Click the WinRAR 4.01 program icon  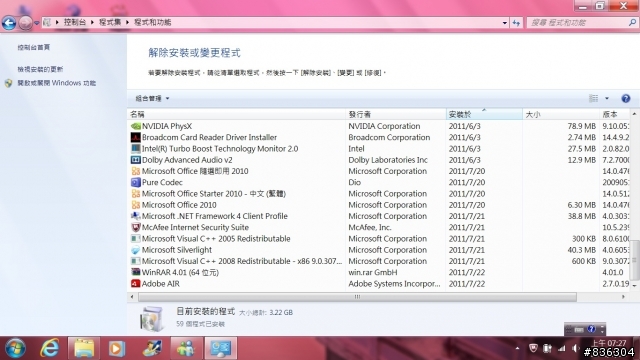point(136,272)
